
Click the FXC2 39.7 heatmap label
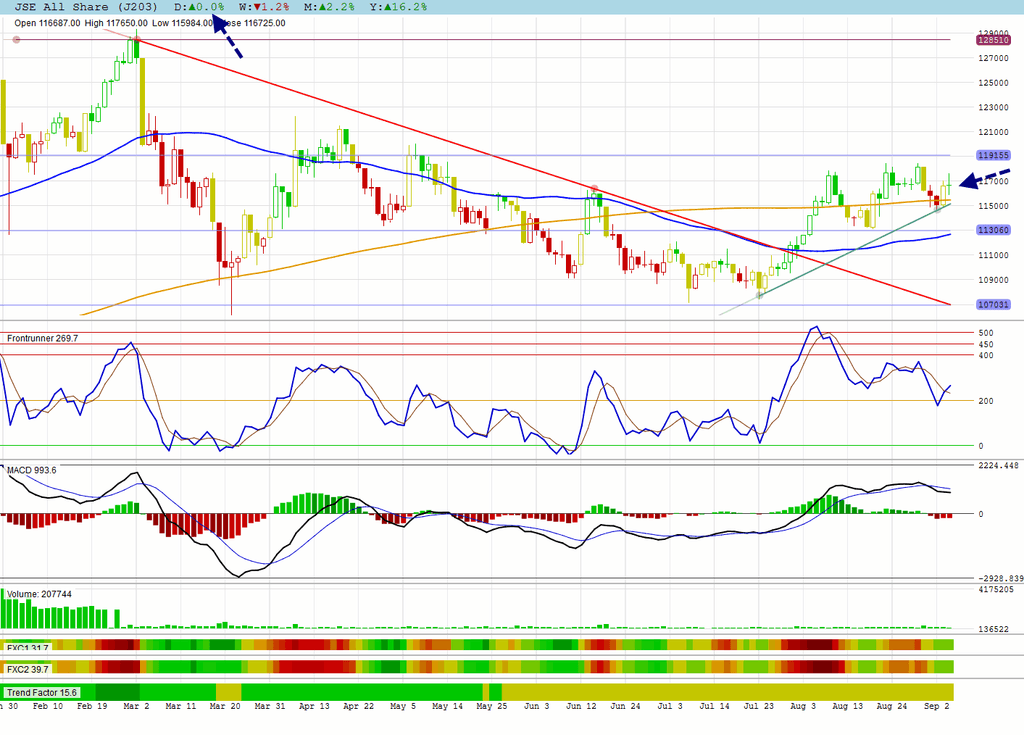point(27,669)
